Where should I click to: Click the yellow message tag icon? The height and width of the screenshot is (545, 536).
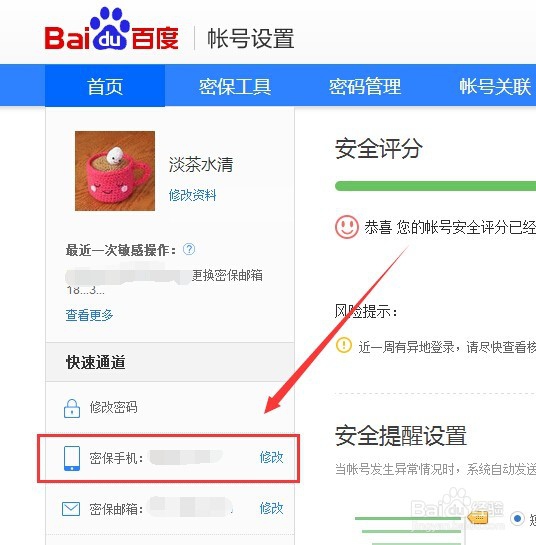pos(478,518)
